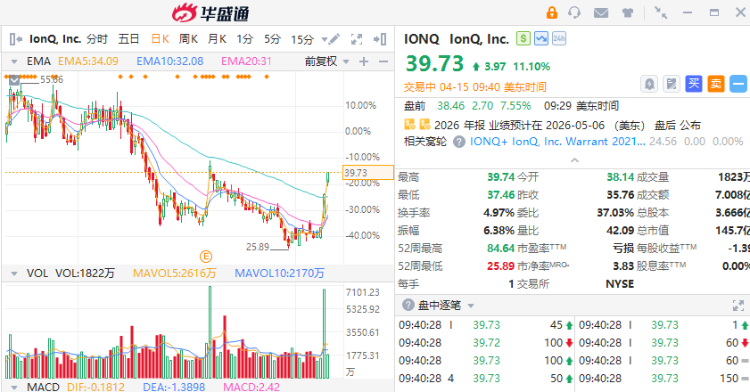Screen dimensions: 750x392
Task: Click the blue minus remove-from-watchlist button
Action: coord(739,85)
